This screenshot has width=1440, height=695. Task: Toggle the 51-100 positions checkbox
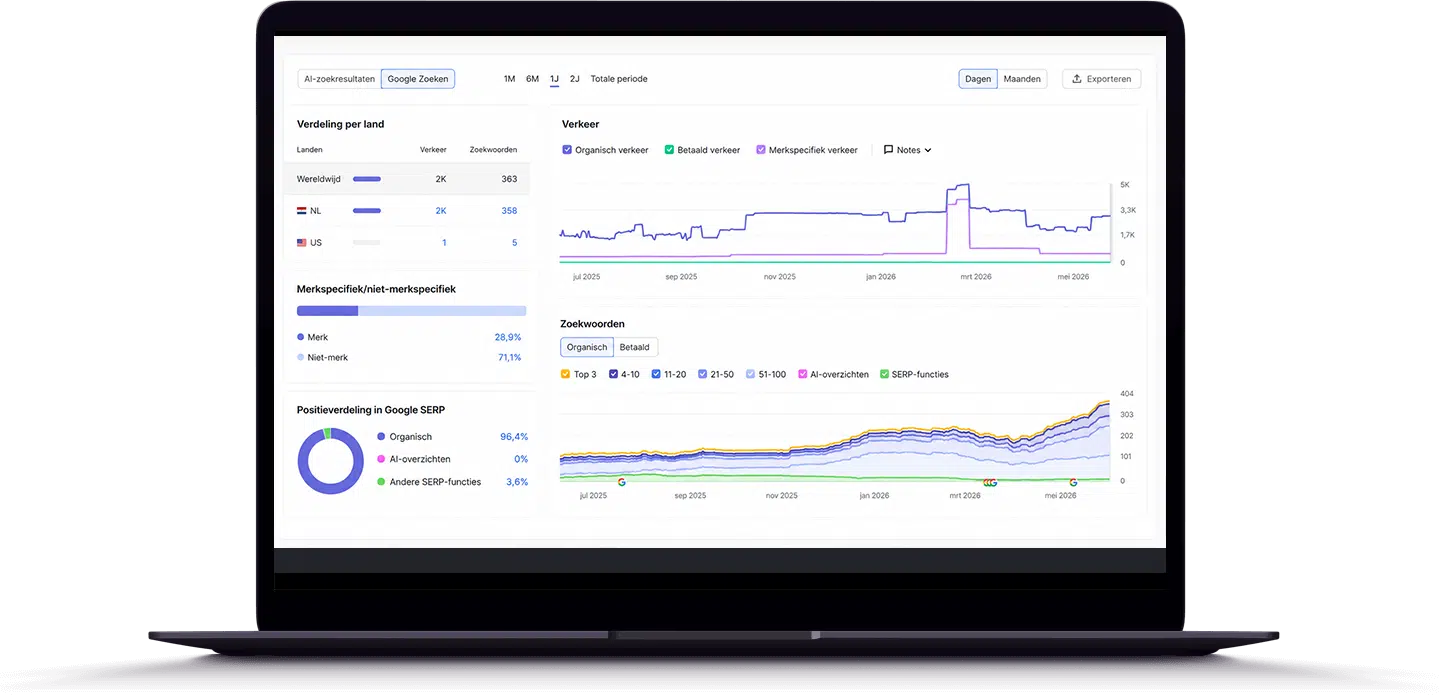[x=750, y=375]
